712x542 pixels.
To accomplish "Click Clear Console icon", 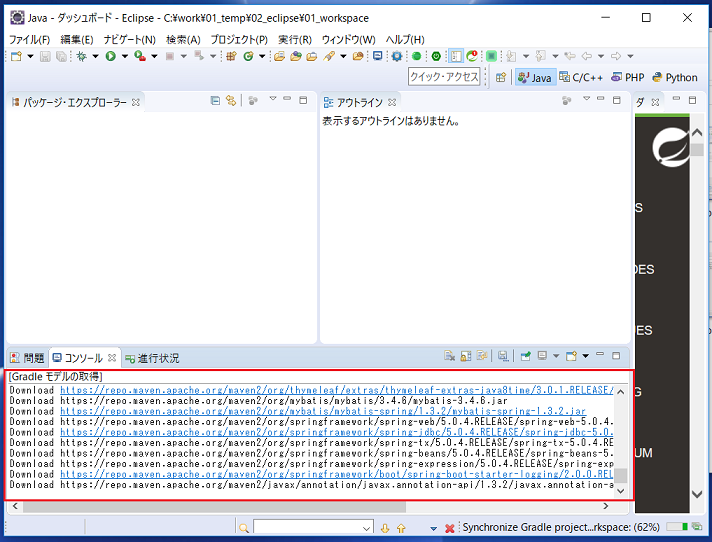I will [x=450, y=356].
